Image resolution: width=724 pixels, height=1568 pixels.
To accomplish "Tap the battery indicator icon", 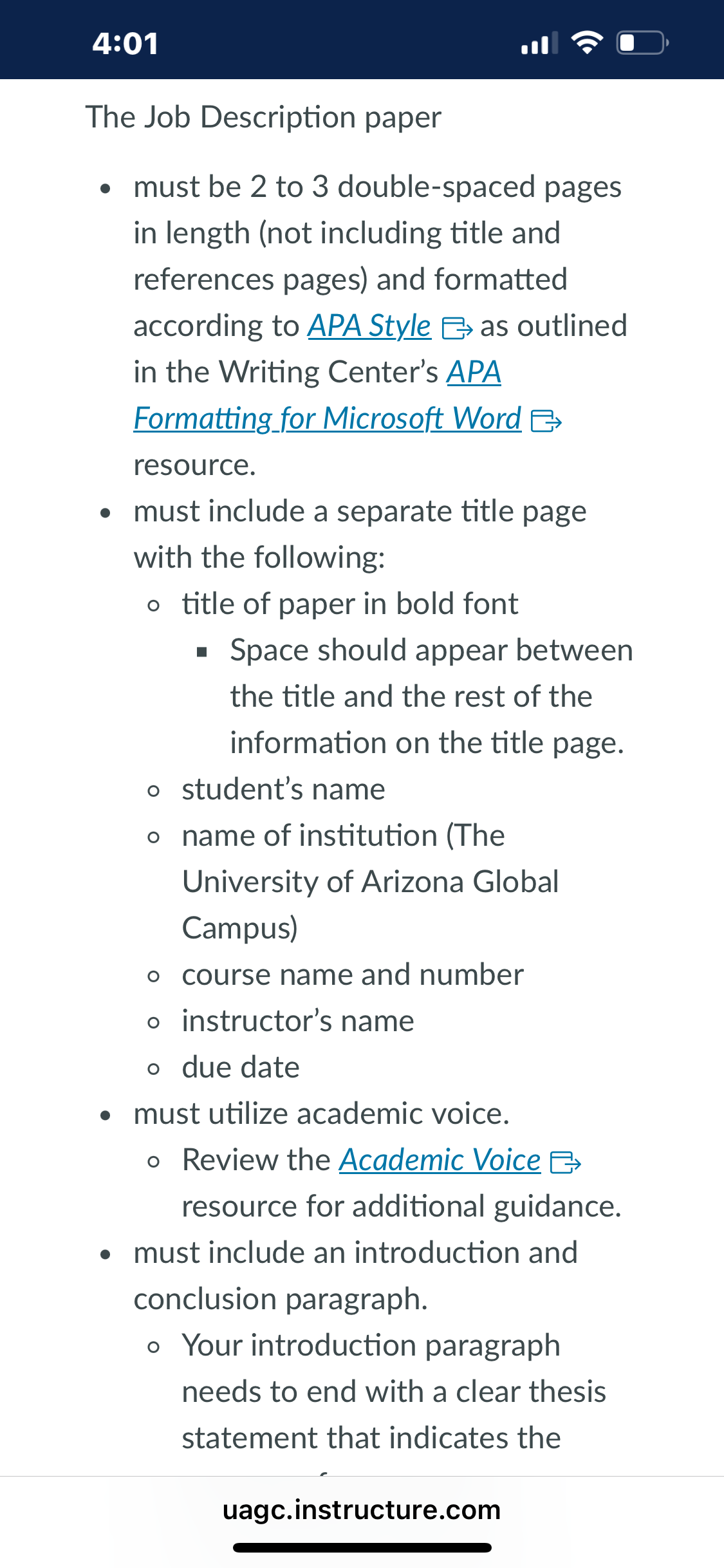I will (x=644, y=43).
